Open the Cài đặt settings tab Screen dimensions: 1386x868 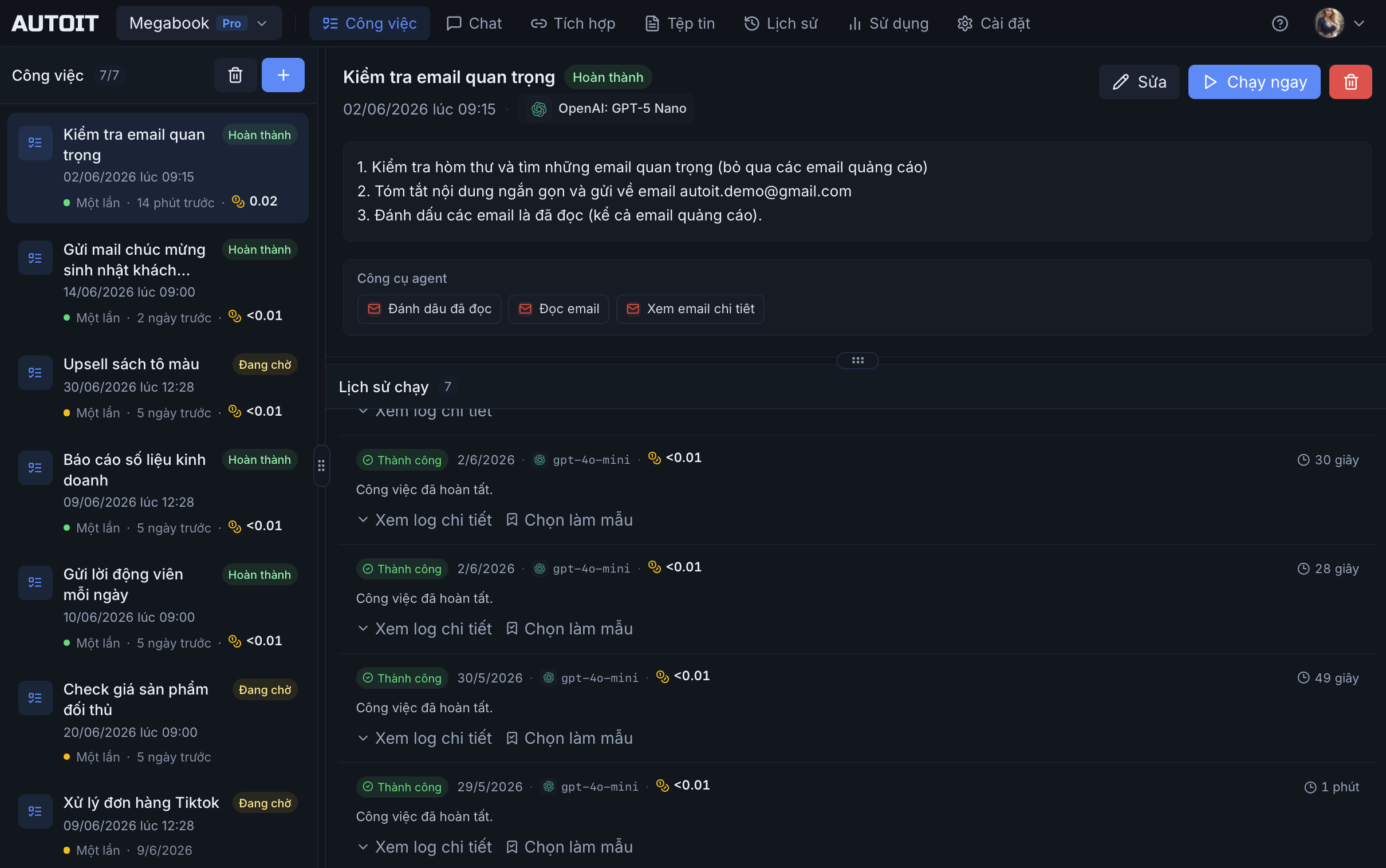click(993, 23)
